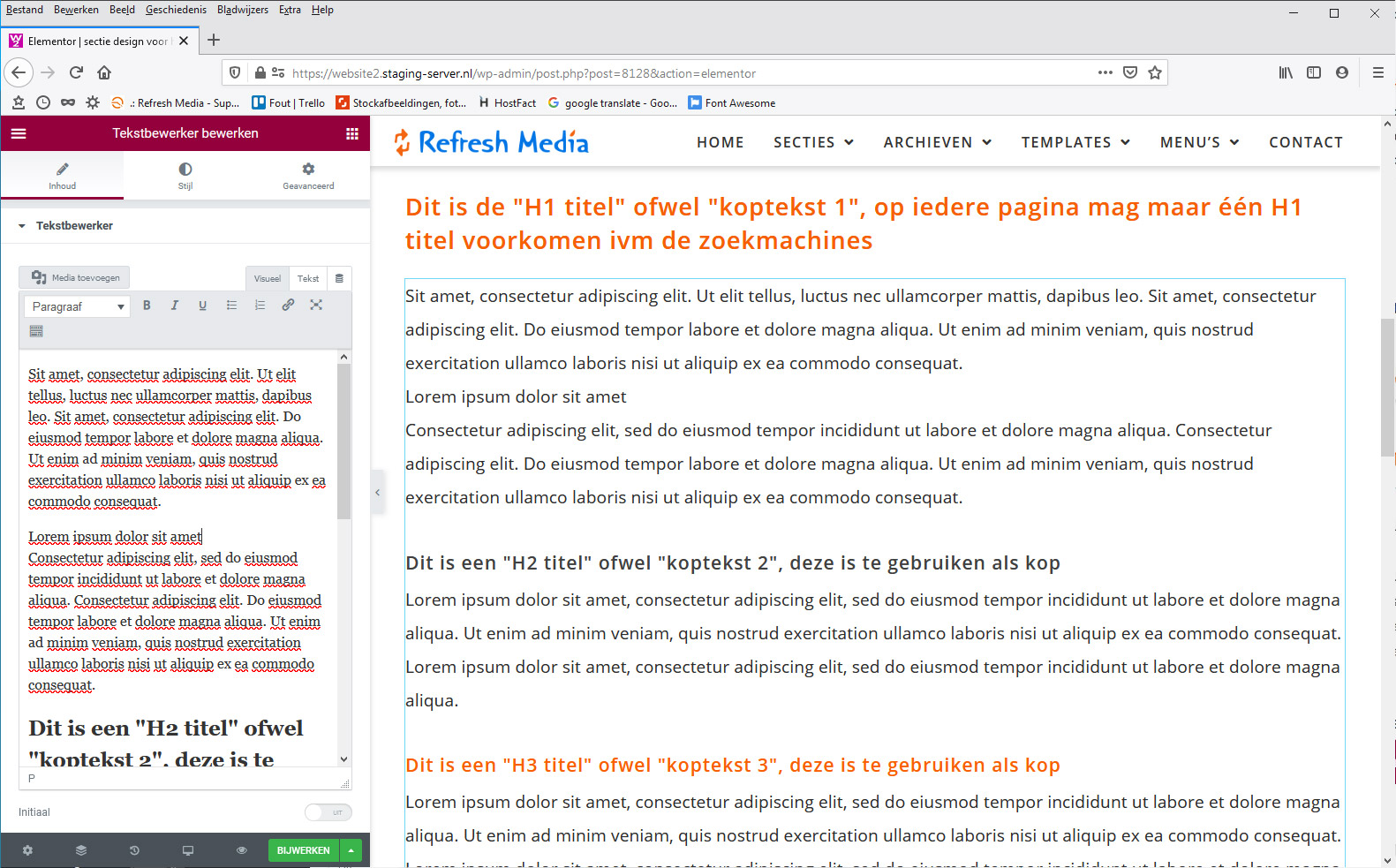This screenshot has width=1396, height=868.
Task: Click the text editor vertical scrollbar
Action: [x=344, y=442]
